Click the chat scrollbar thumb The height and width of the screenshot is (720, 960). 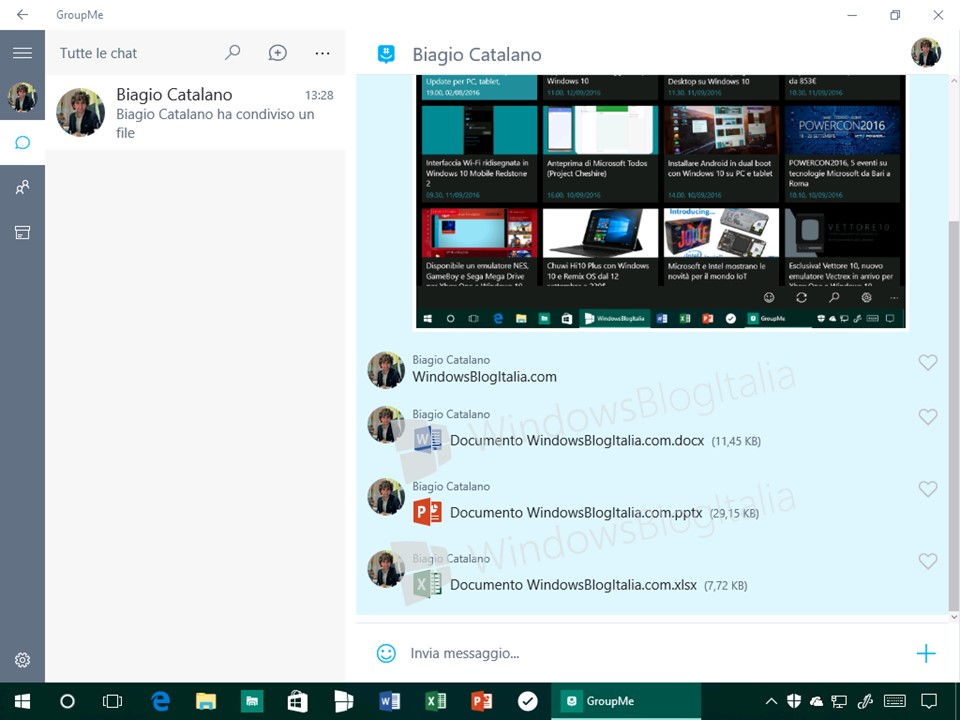(x=953, y=416)
